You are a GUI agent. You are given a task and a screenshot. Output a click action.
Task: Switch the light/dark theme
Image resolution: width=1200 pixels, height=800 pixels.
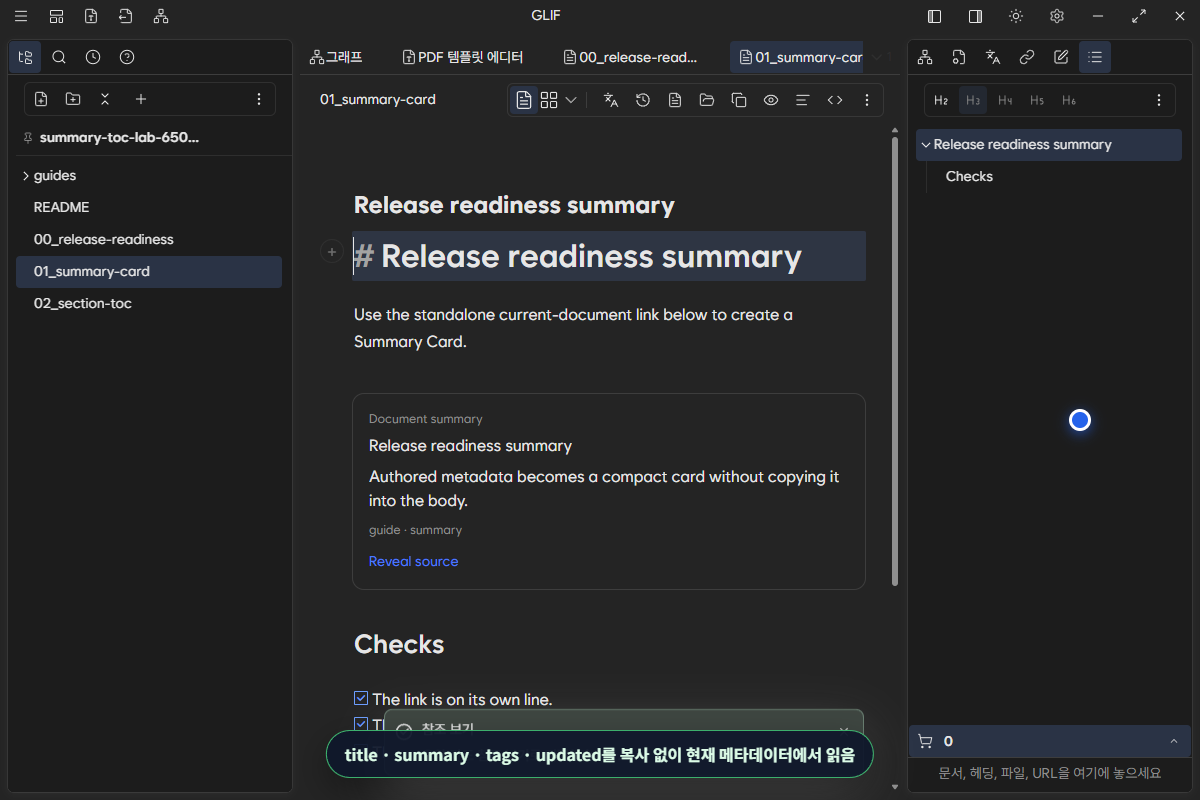[x=1016, y=16]
